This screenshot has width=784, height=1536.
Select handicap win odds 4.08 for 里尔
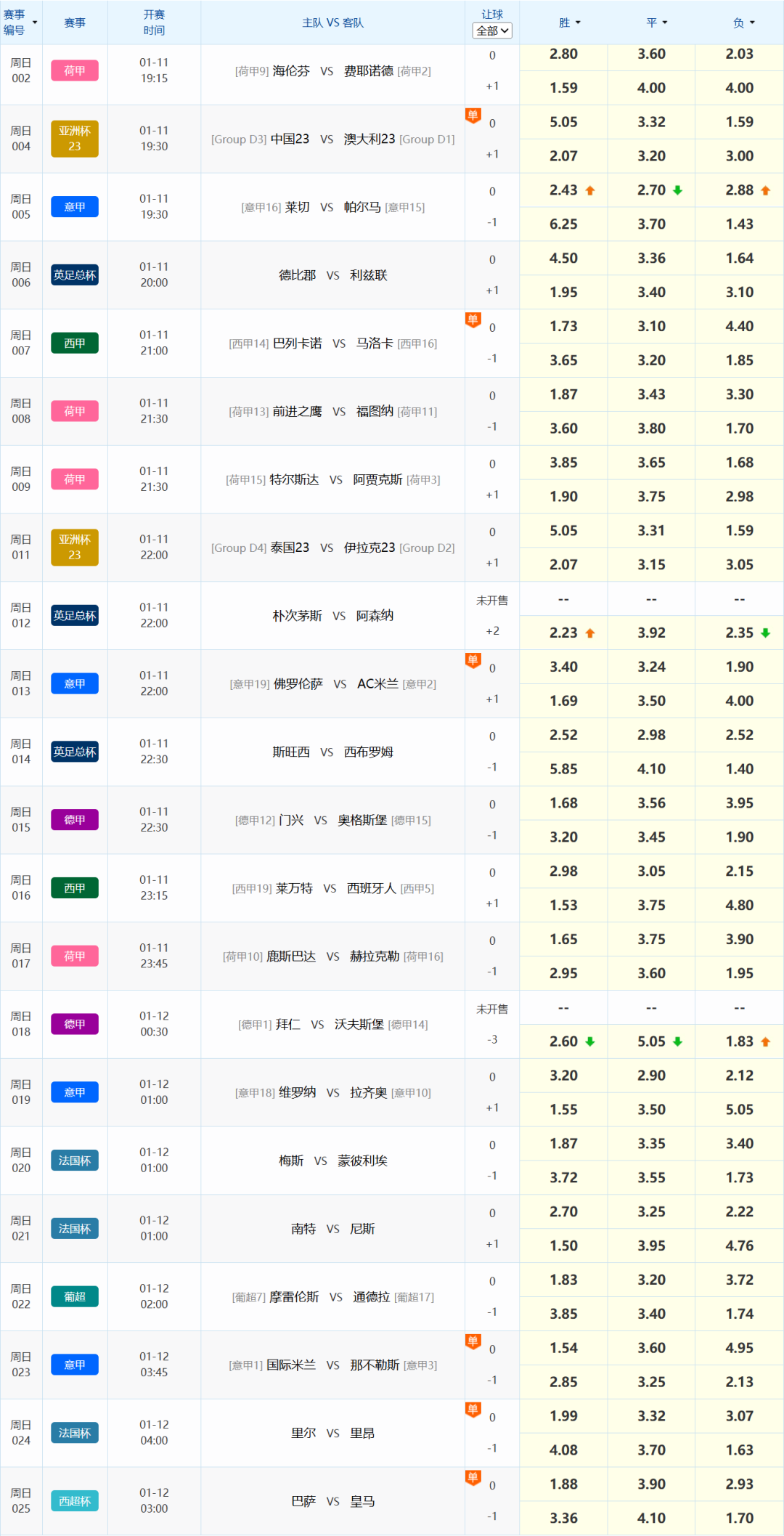coord(563,1450)
